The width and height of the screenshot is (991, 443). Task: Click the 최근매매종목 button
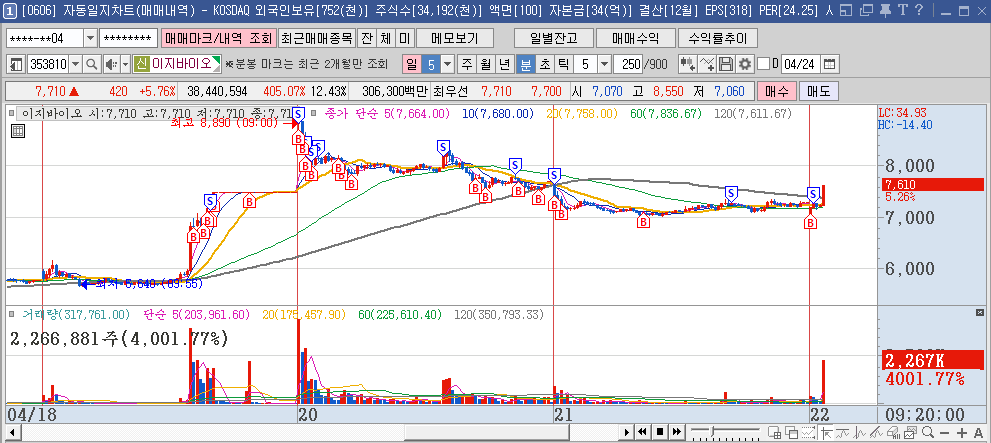[317, 38]
